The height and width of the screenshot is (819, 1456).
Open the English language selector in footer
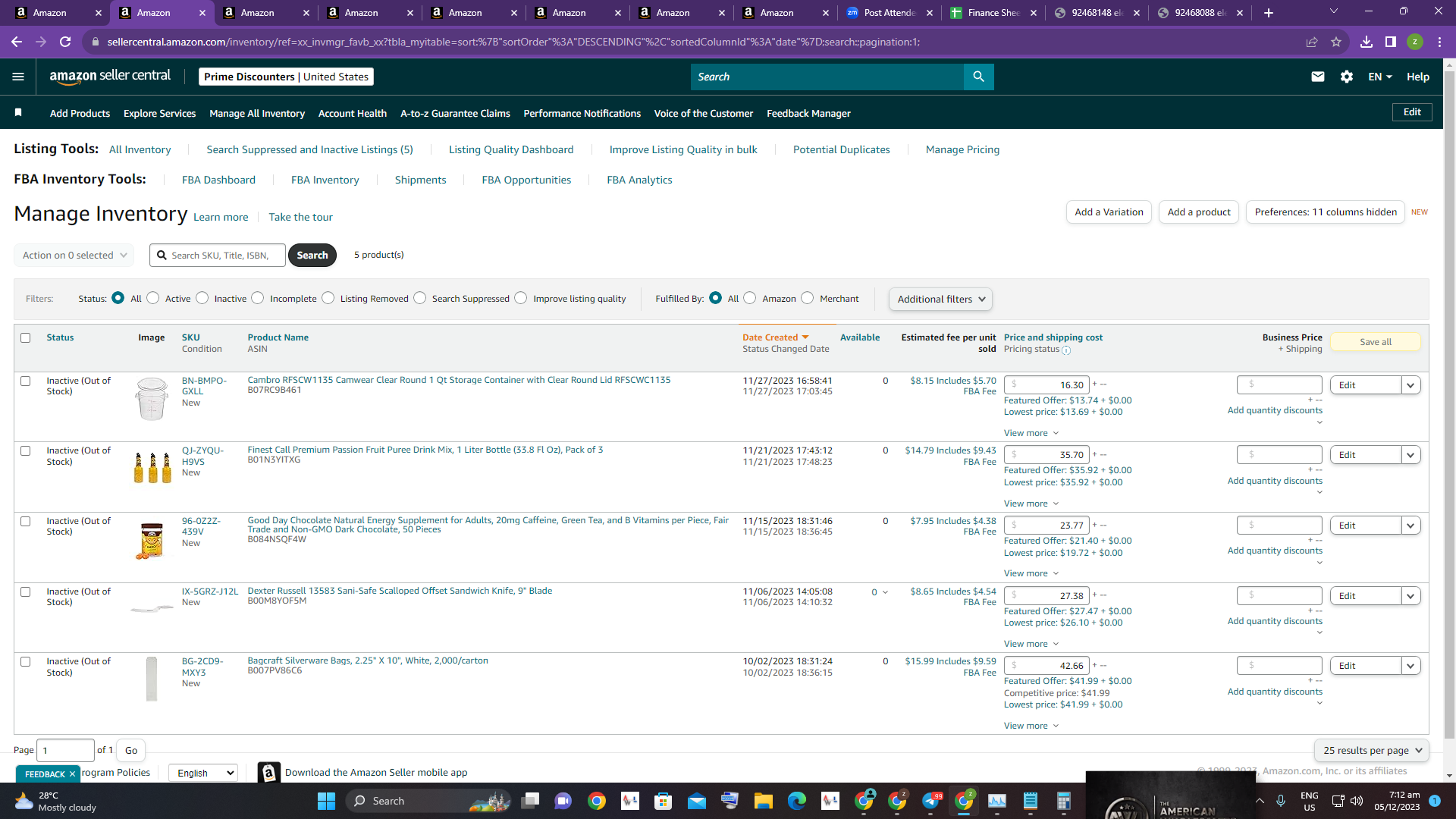(x=203, y=773)
